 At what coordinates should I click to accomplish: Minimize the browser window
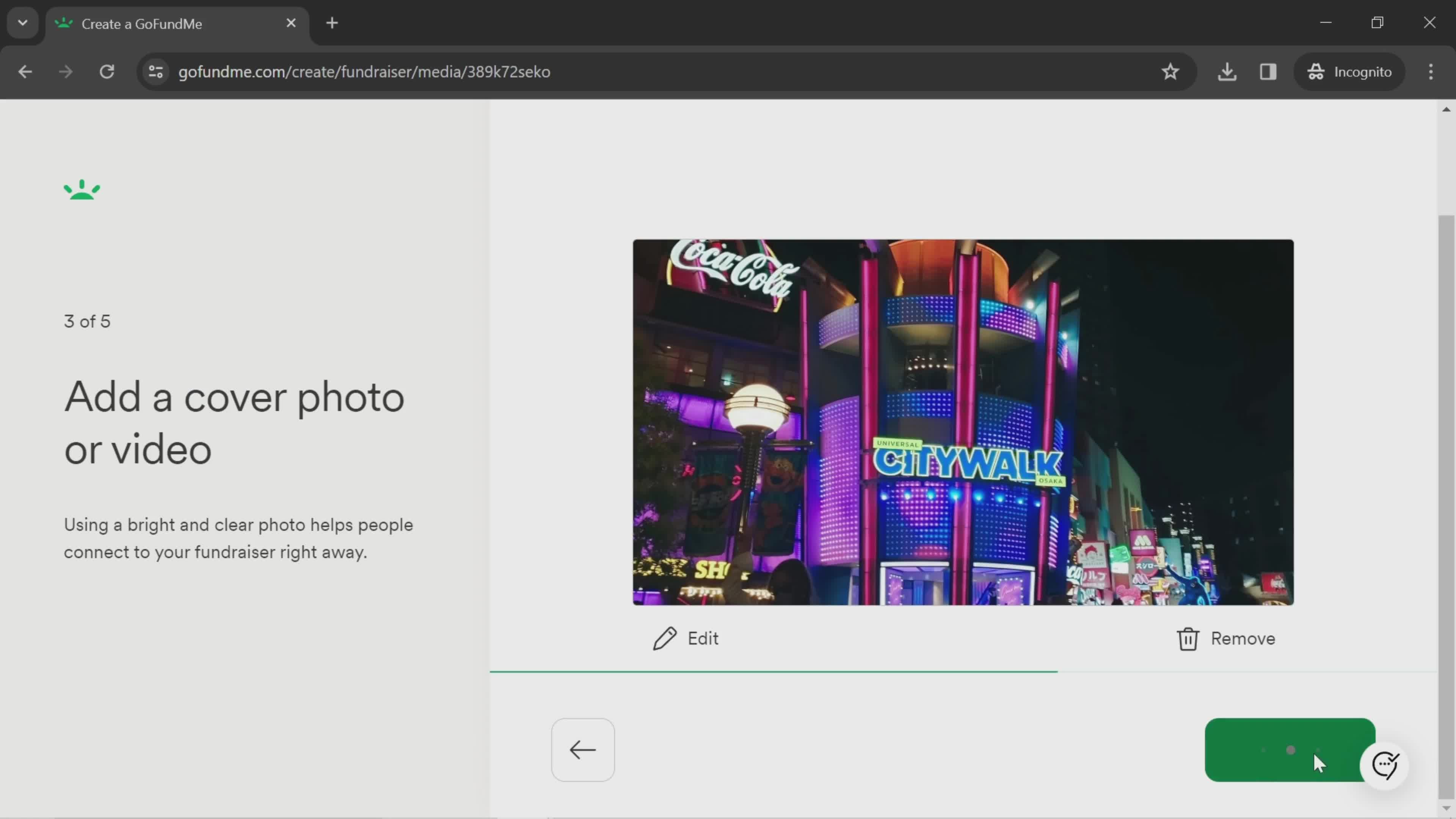pos(1326,23)
